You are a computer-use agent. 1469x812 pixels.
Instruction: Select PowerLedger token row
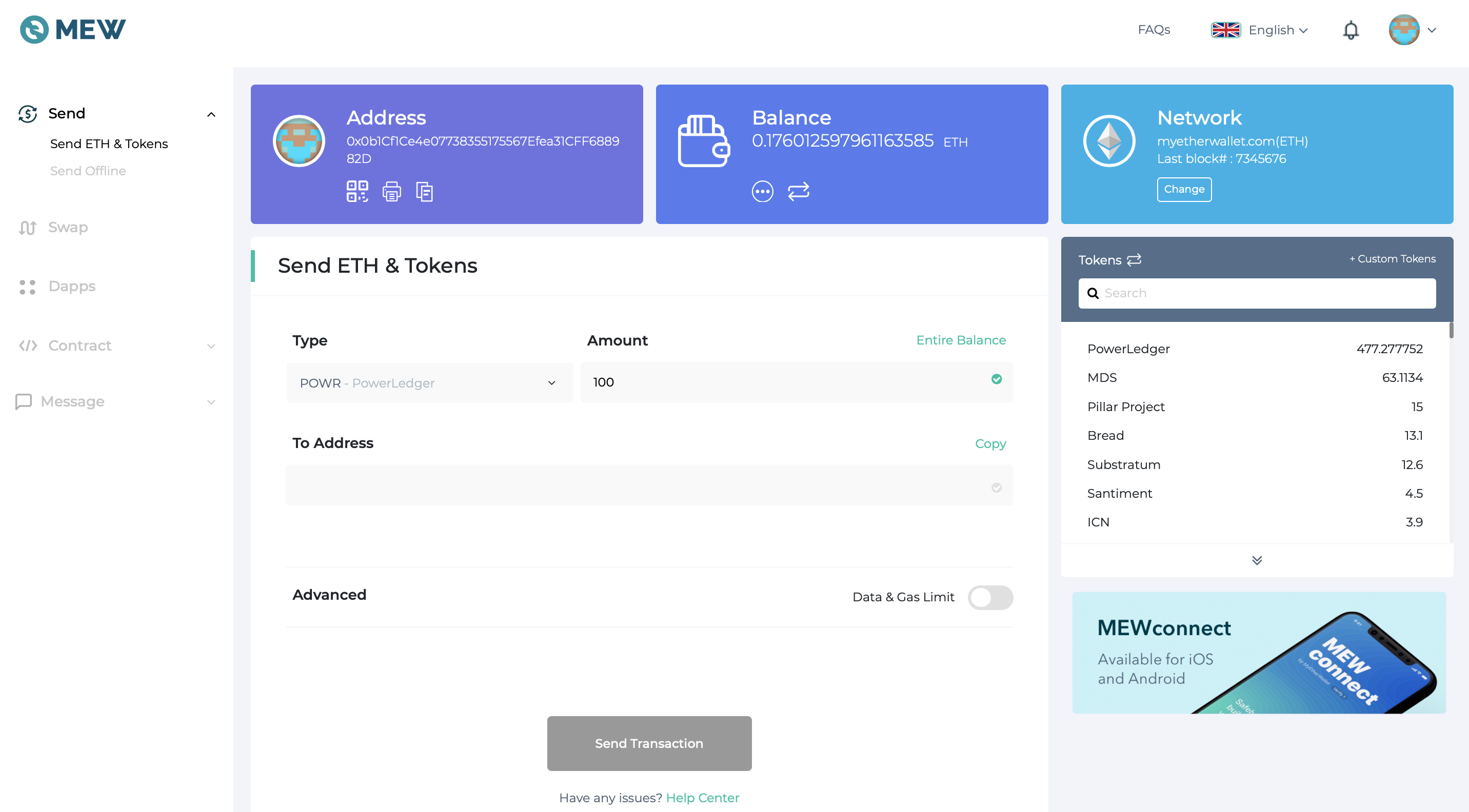tap(1255, 349)
